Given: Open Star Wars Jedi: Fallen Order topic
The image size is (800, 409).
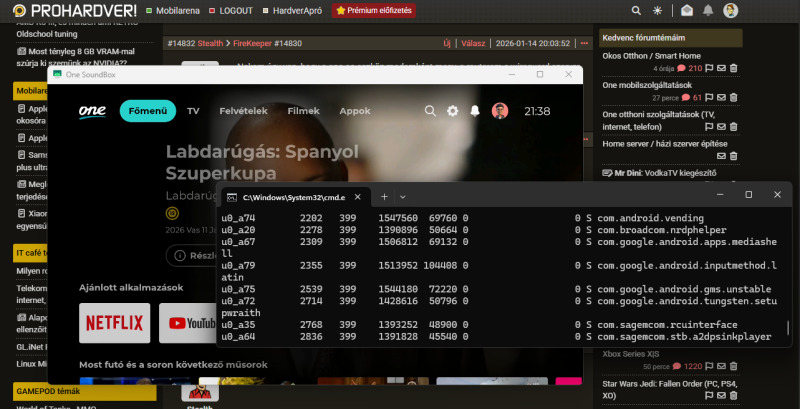Looking at the screenshot, I should 669,389.
